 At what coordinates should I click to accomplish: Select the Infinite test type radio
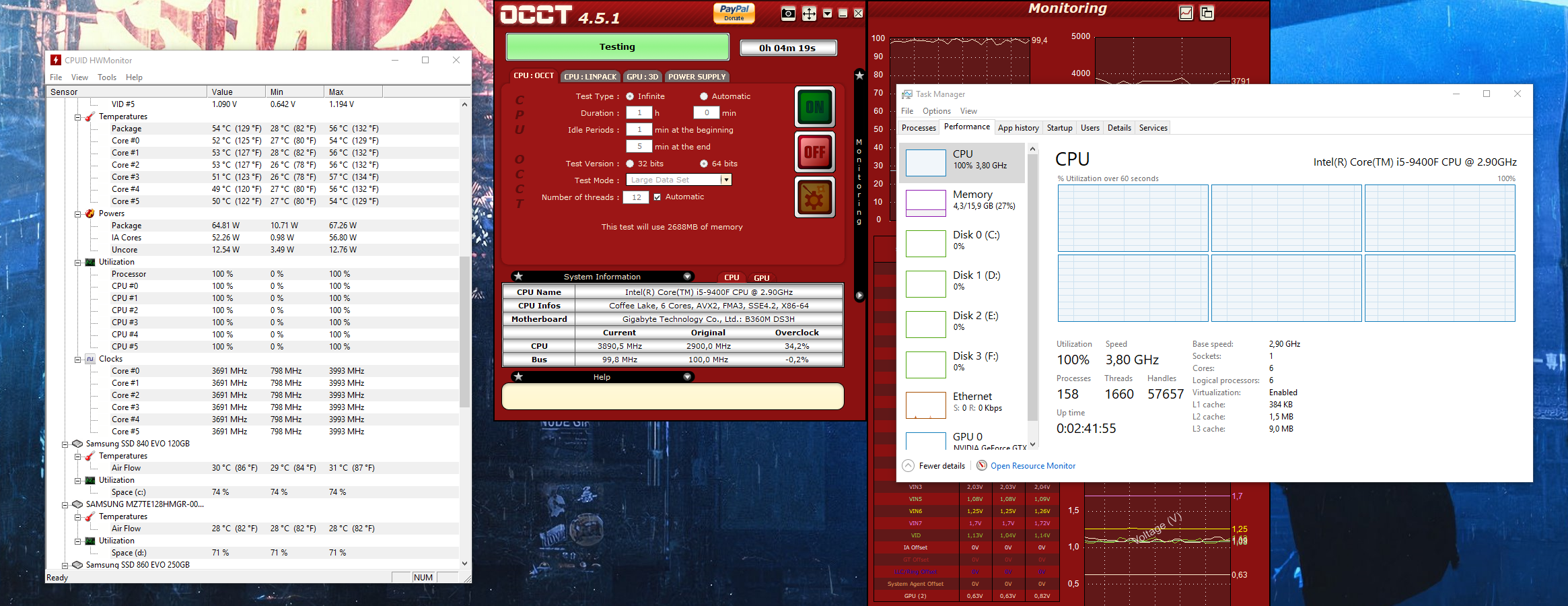pos(630,96)
